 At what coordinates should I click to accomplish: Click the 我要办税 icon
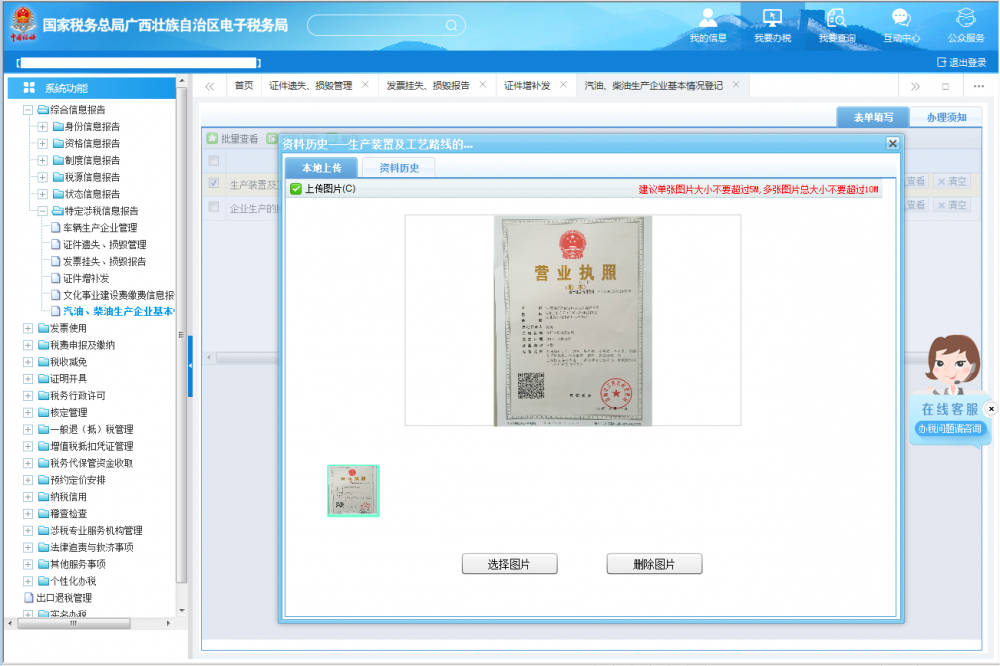(772, 19)
